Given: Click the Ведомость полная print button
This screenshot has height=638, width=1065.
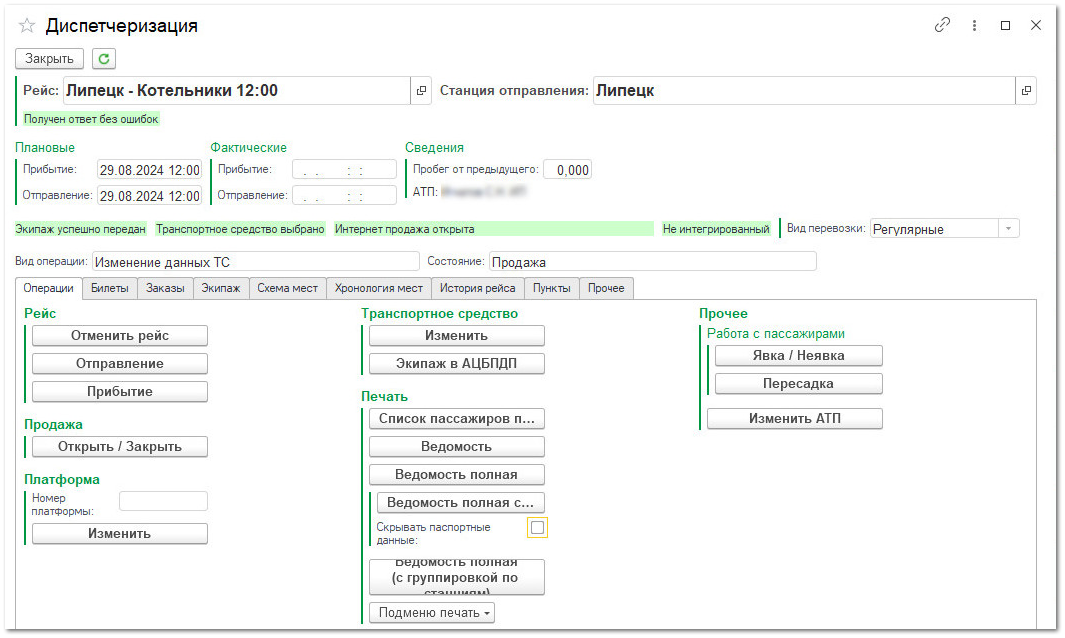Looking at the screenshot, I should point(456,474).
